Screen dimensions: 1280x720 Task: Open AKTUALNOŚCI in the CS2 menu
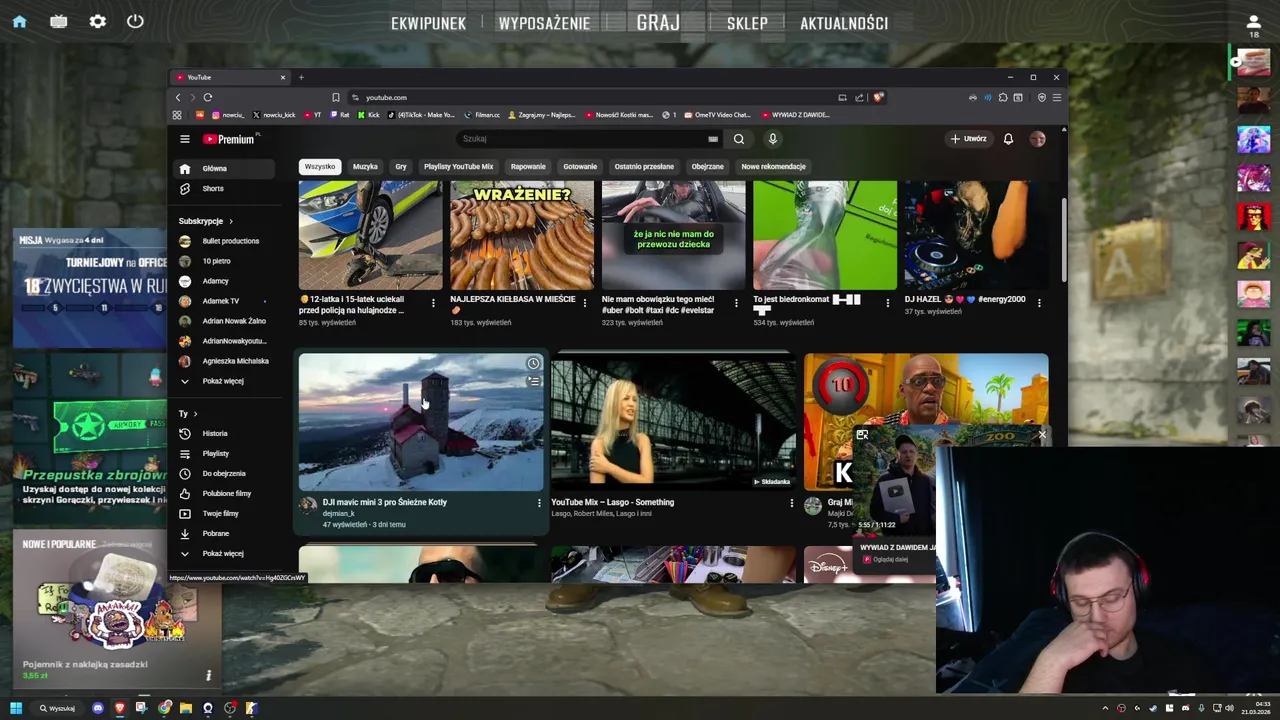844,23
